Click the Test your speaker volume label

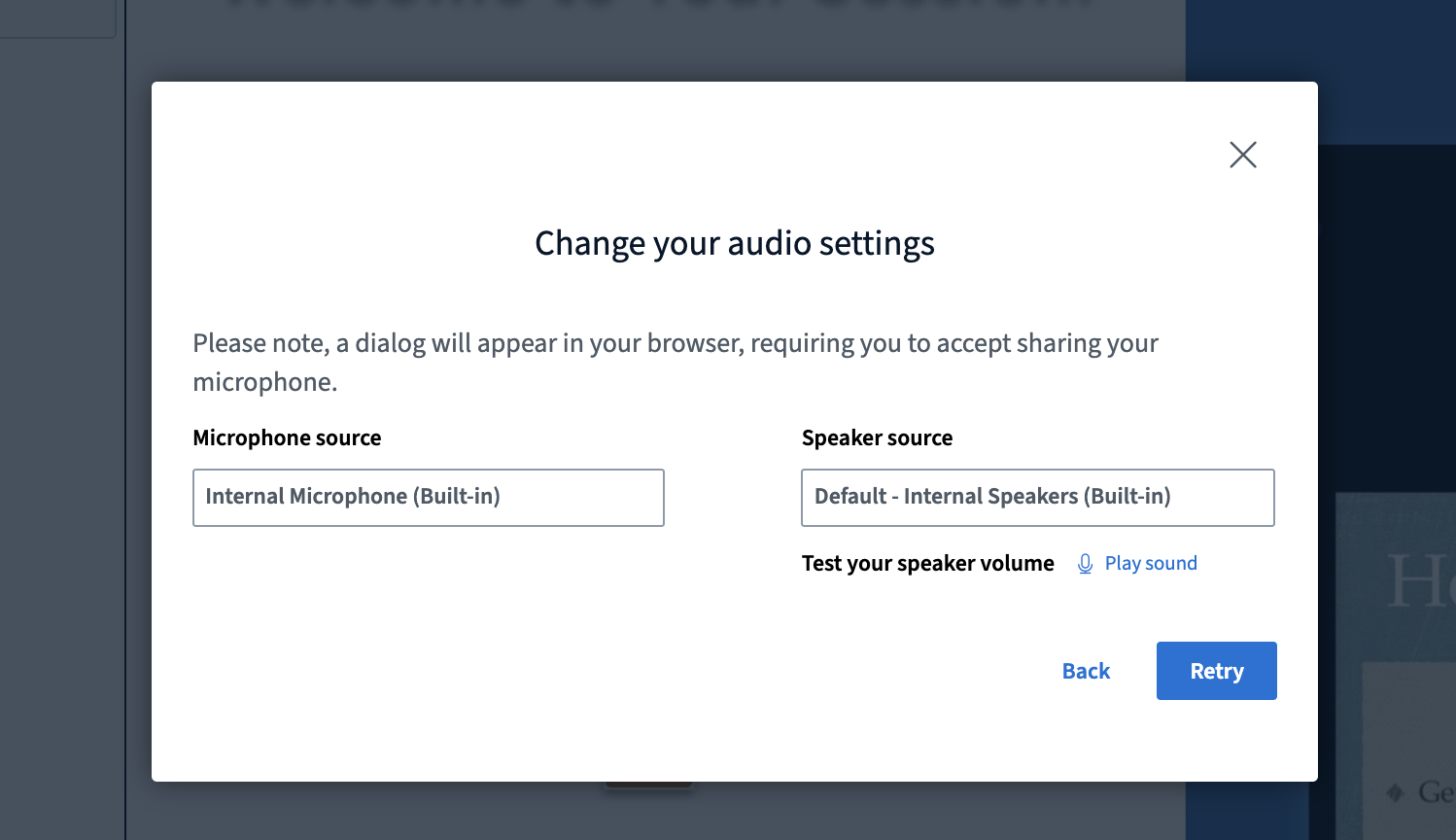[927, 564]
